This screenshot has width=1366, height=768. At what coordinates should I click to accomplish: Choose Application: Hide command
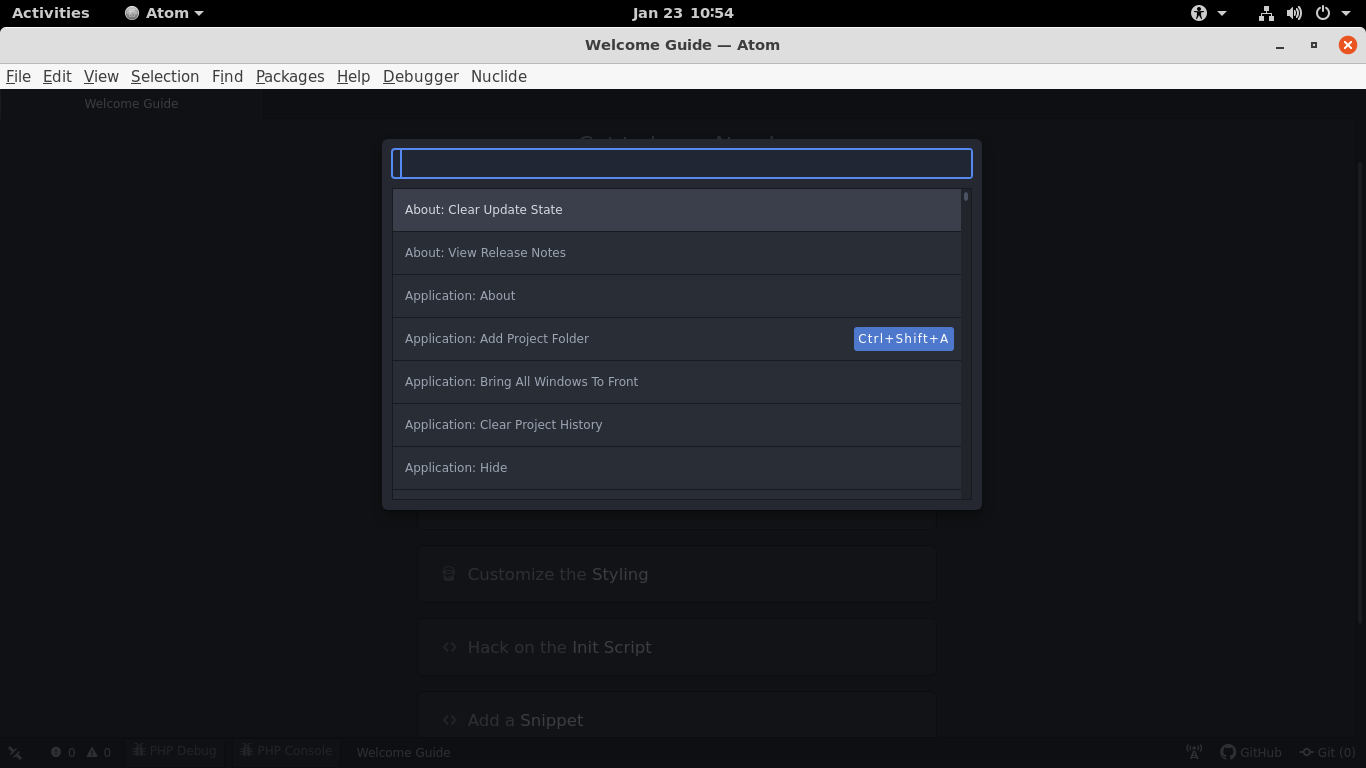(677, 468)
